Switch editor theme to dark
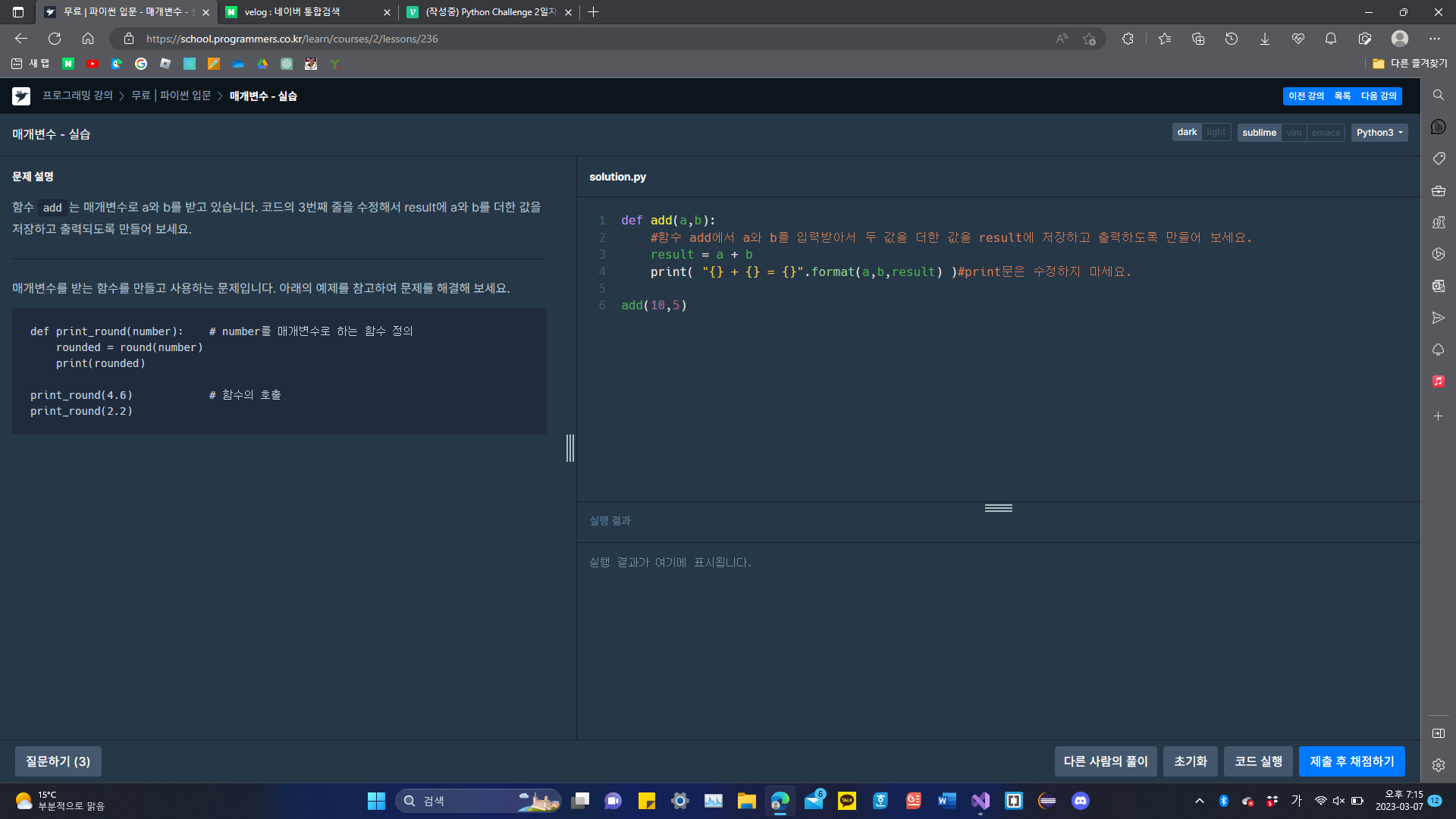 pyautogui.click(x=1187, y=133)
